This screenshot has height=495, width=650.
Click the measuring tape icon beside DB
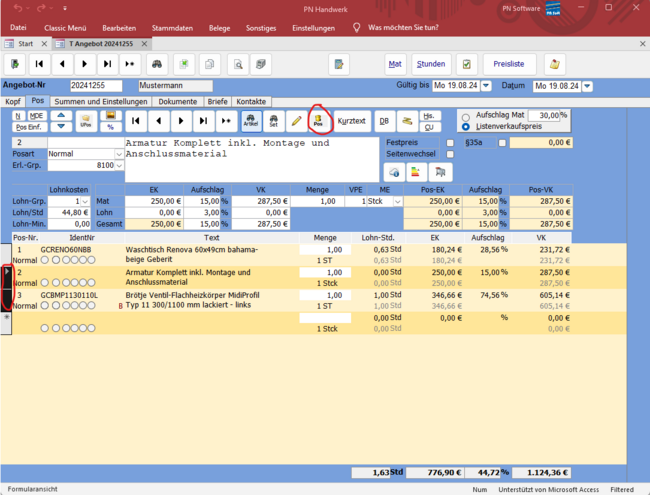click(x=407, y=121)
